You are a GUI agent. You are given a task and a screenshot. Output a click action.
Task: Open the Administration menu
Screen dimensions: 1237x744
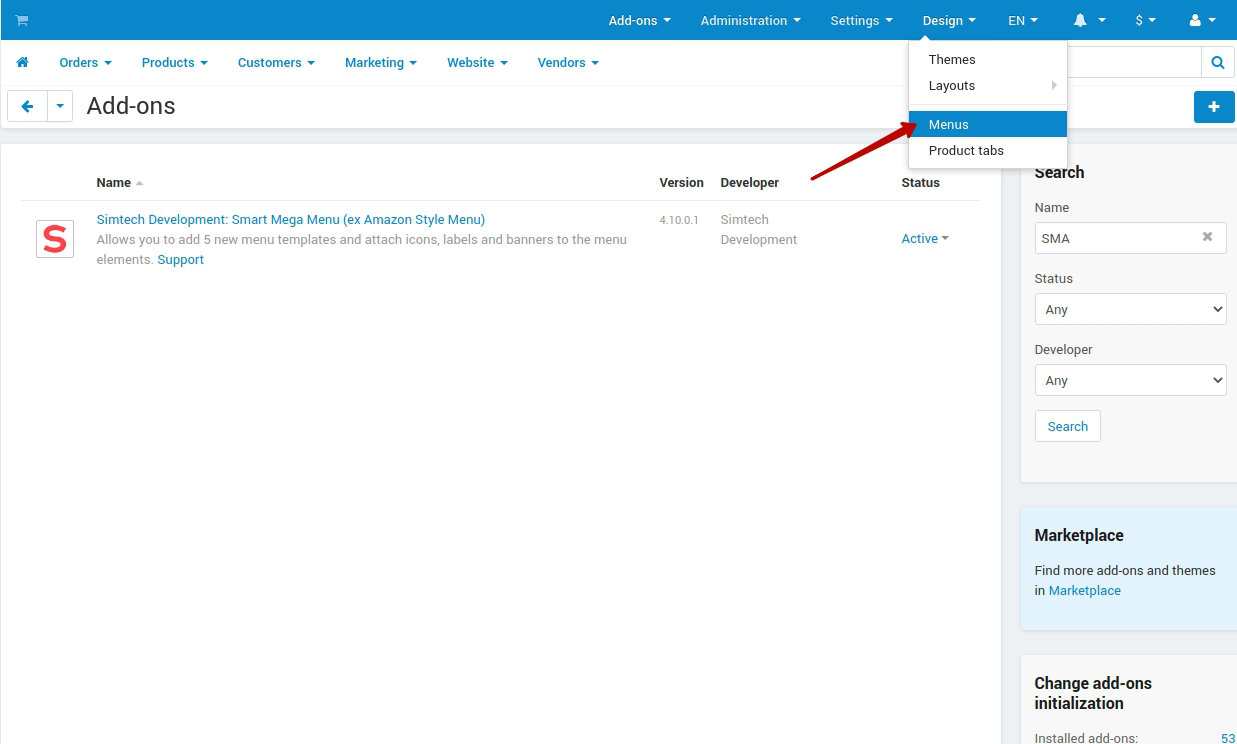(x=750, y=20)
